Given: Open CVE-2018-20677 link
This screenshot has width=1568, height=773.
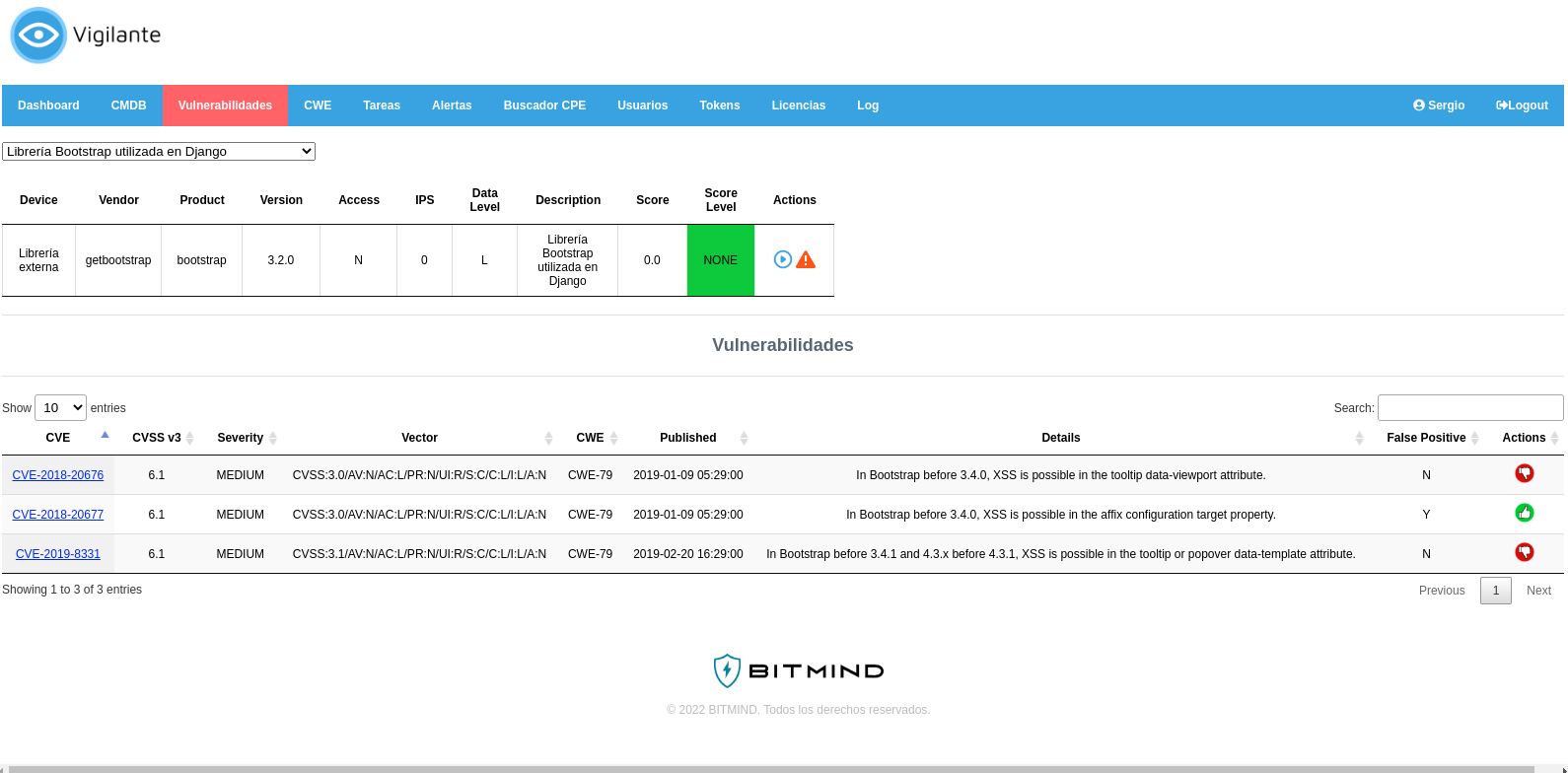Looking at the screenshot, I should [x=58, y=515].
